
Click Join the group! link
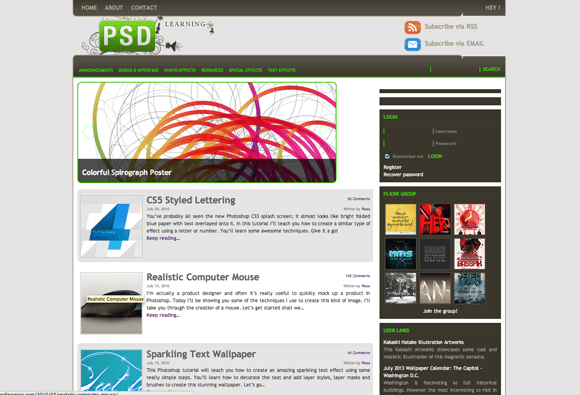tap(440, 311)
